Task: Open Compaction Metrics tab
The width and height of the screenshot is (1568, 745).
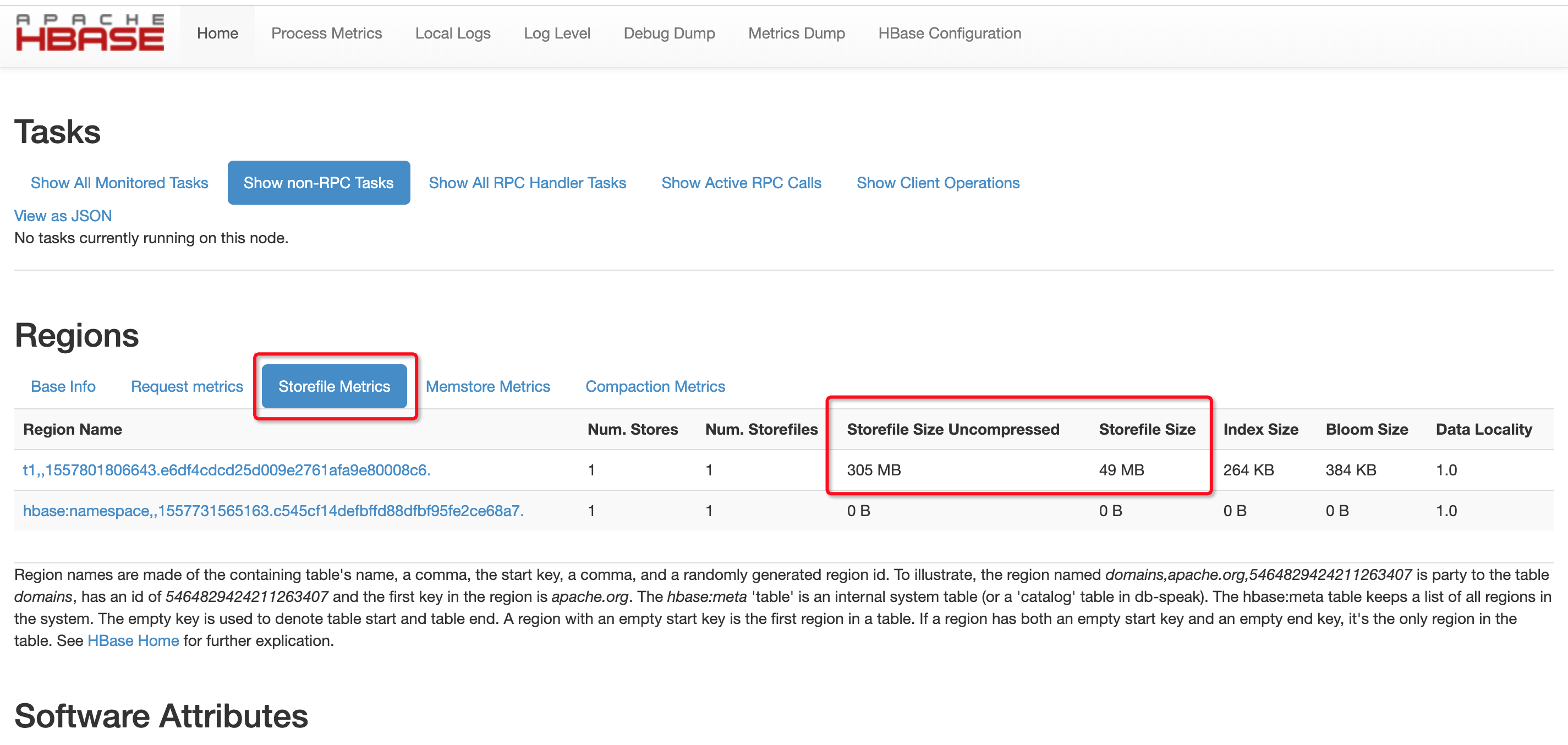Action: (654, 386)
